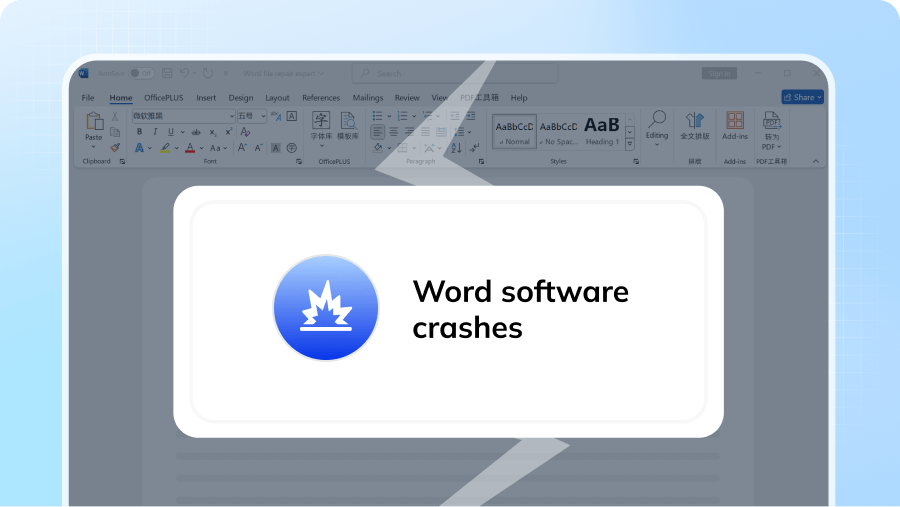Viewport: 900px width, 507px height.
Task: Click the Sign in button
Action: click(719, 73)
